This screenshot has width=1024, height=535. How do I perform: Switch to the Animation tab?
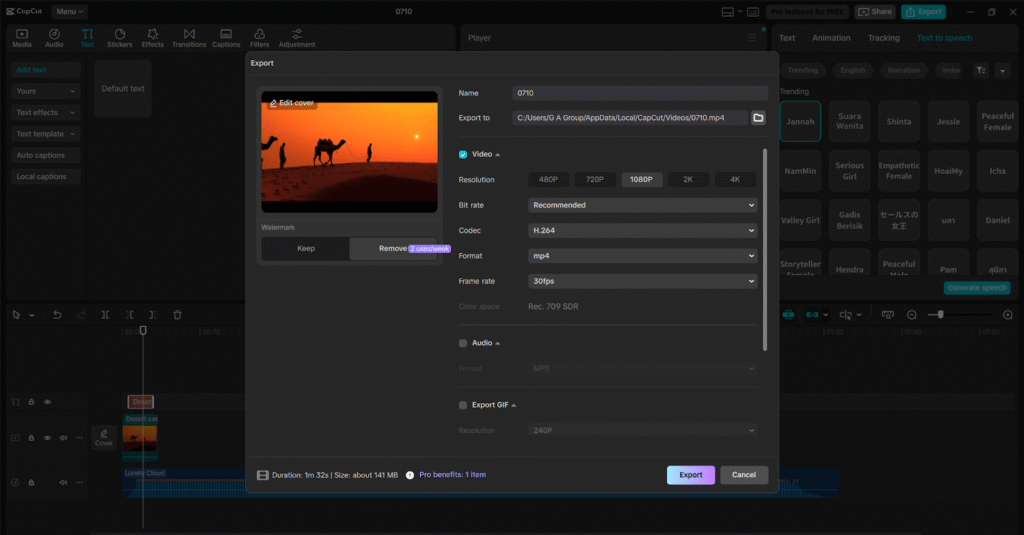coord(831,38)
